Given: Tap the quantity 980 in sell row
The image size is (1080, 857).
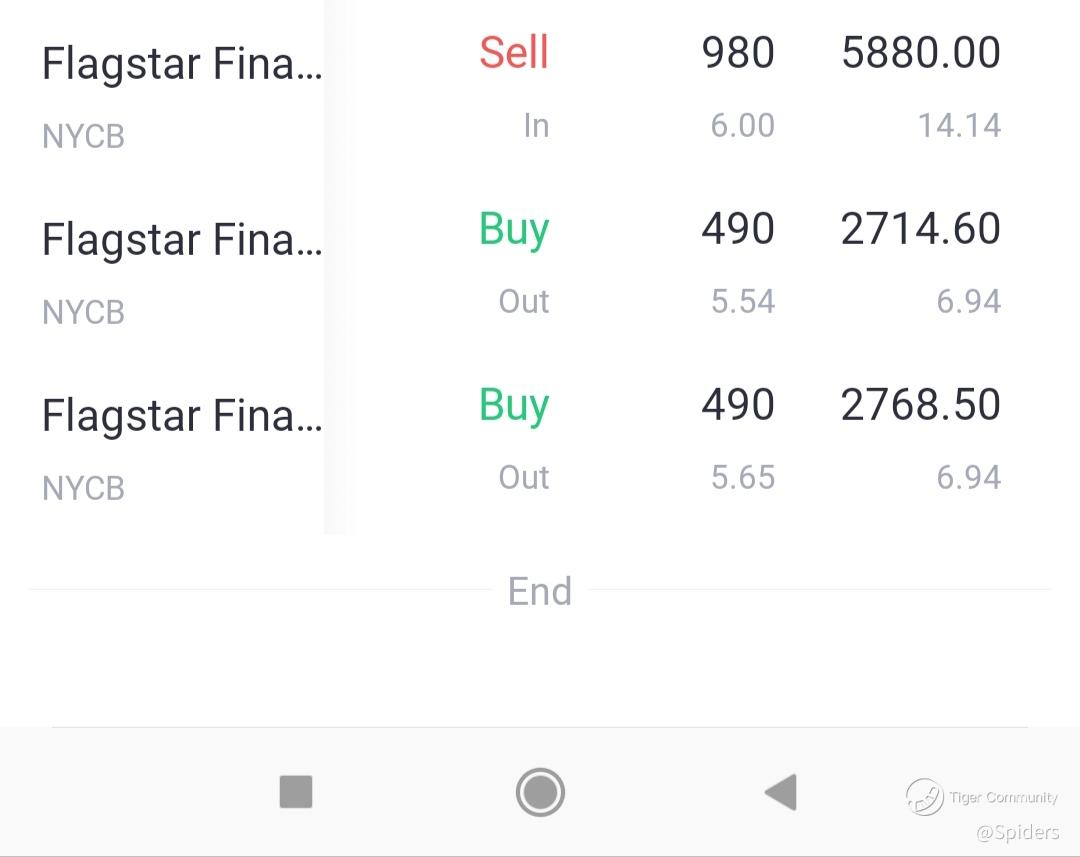Looking at the screenshot, I should click(x=738, y=53).
